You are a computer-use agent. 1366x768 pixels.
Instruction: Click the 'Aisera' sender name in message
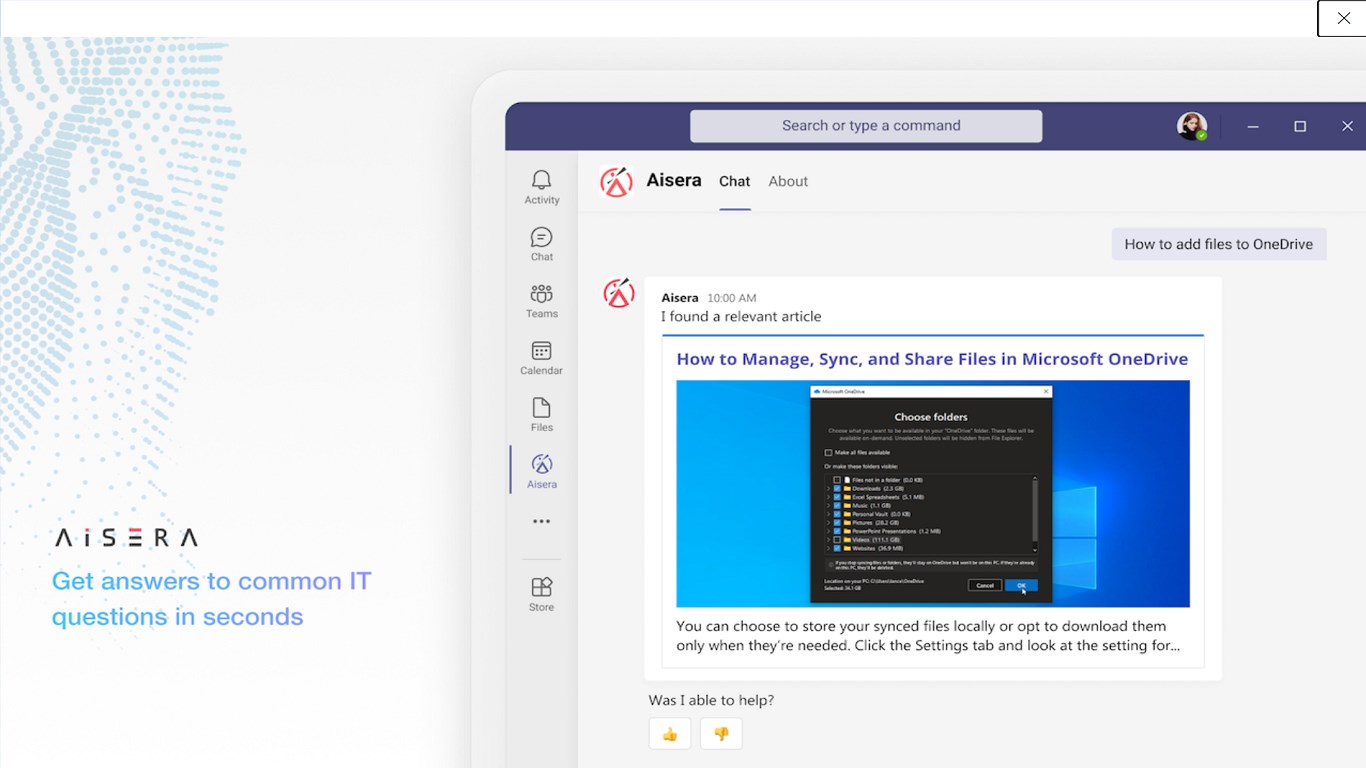point(680,298)
